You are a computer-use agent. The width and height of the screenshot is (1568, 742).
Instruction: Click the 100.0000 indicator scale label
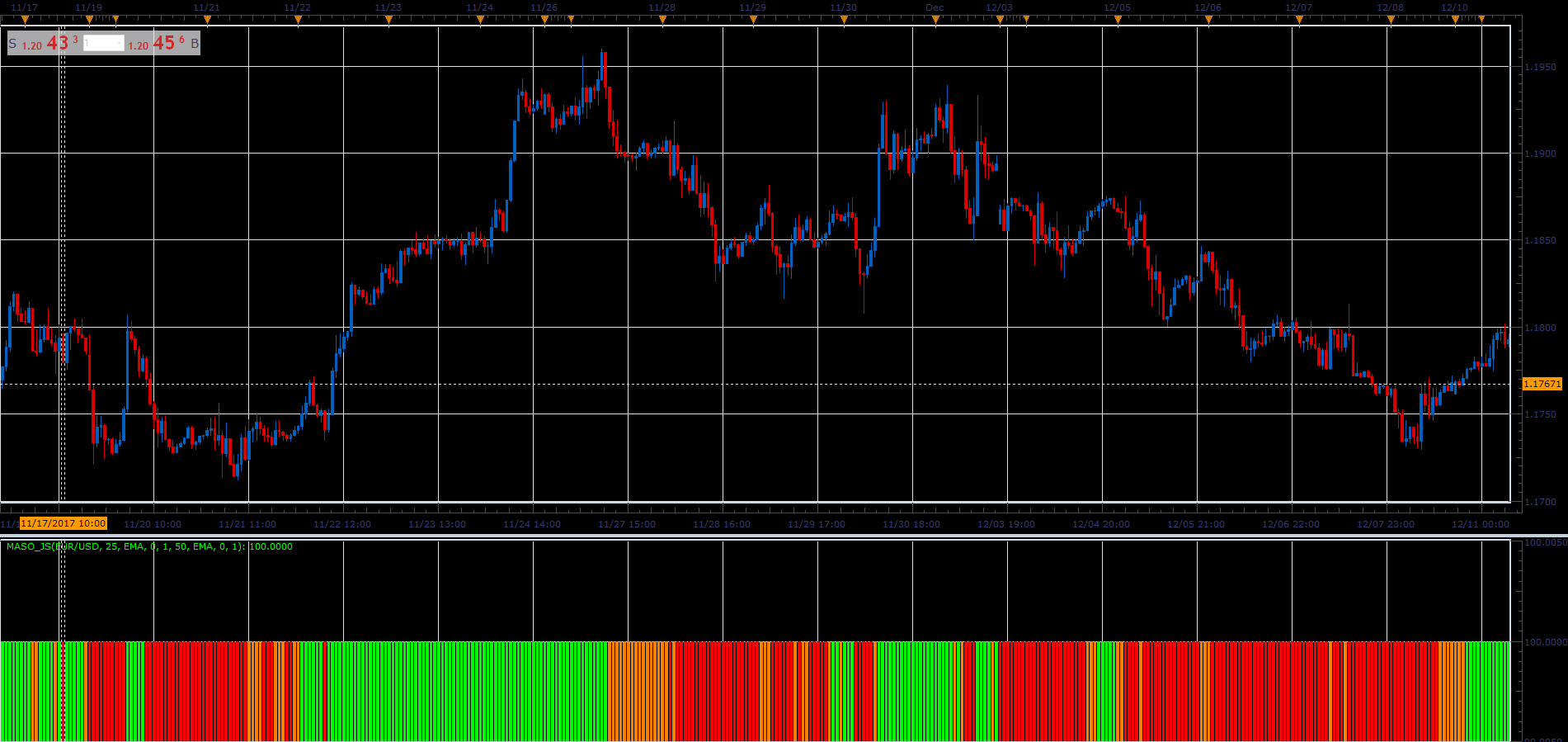[x=1545, y=641]
